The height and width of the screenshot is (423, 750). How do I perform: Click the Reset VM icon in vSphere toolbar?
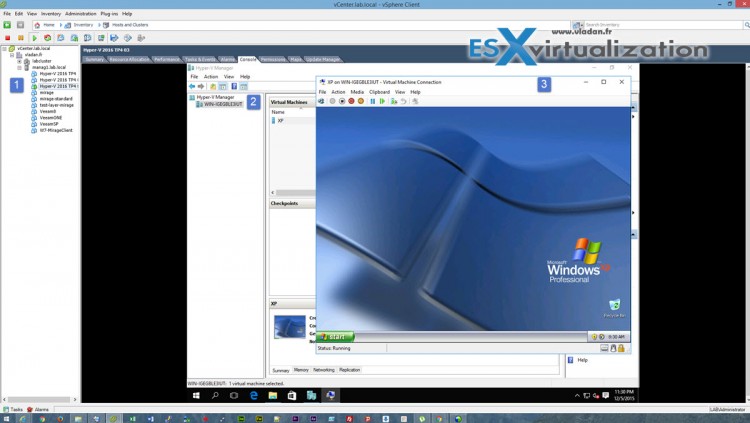(x=47, y=38)
